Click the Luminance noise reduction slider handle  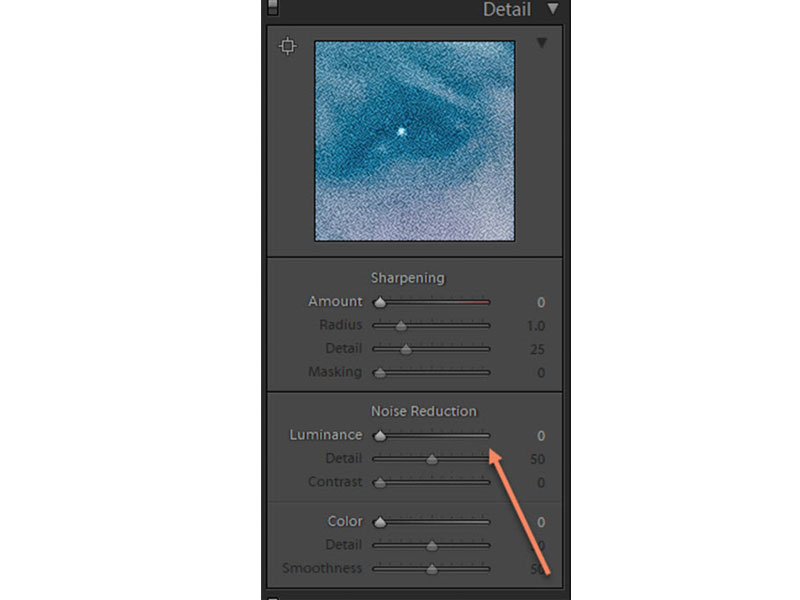380,436
